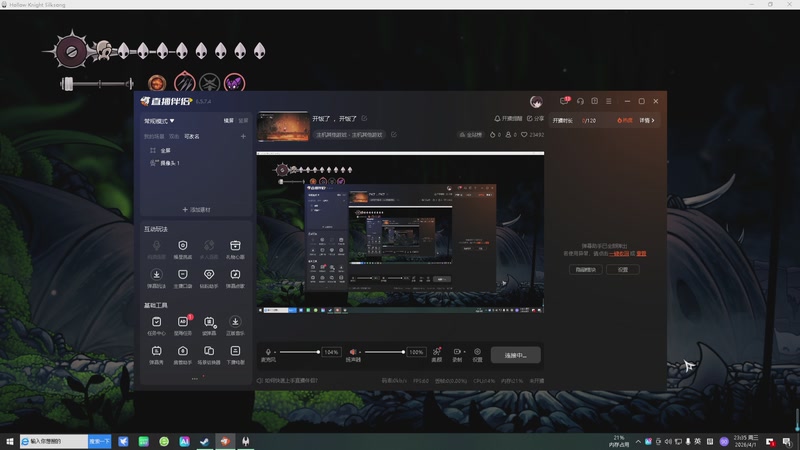Screen dimensions: 800x450
Task: Select the scene tab next to 我的场景
Action: [x=174, y=137]
